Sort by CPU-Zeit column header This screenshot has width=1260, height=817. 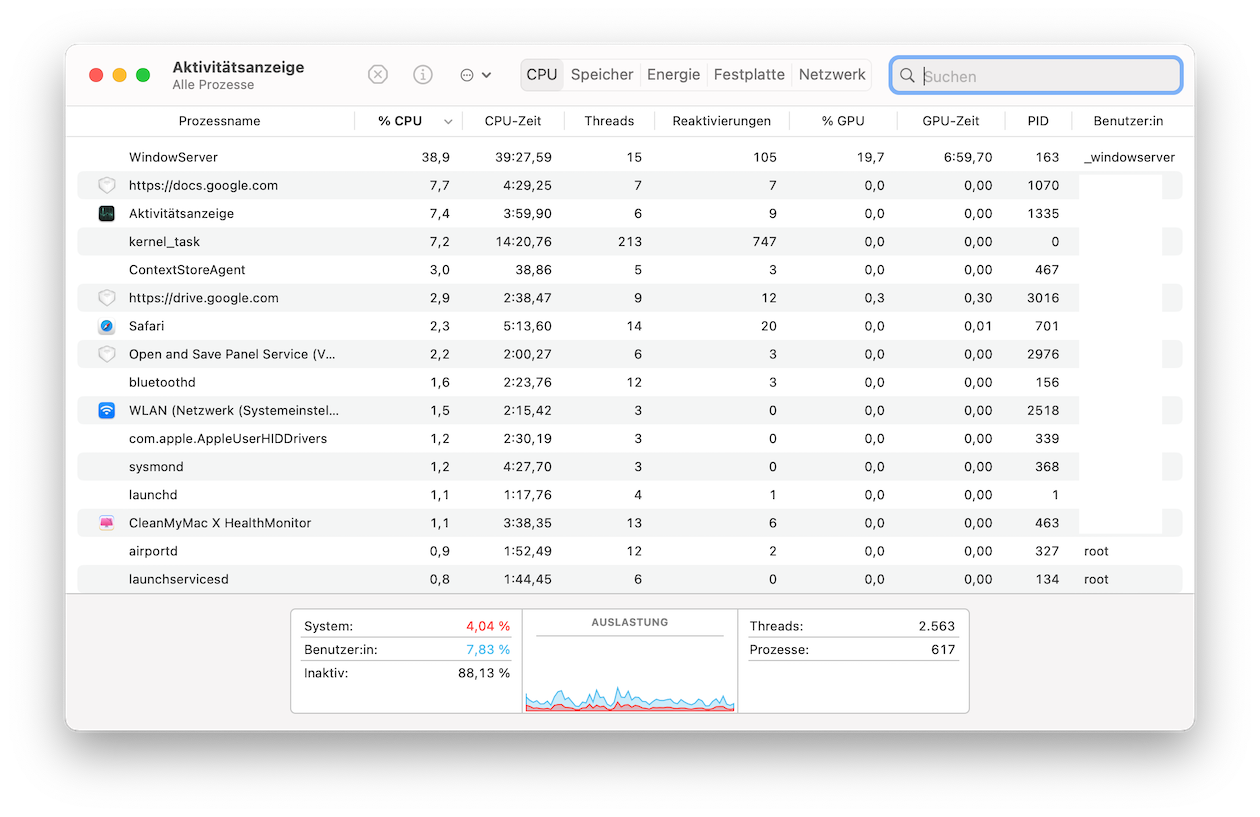click(x=513, y=121)
